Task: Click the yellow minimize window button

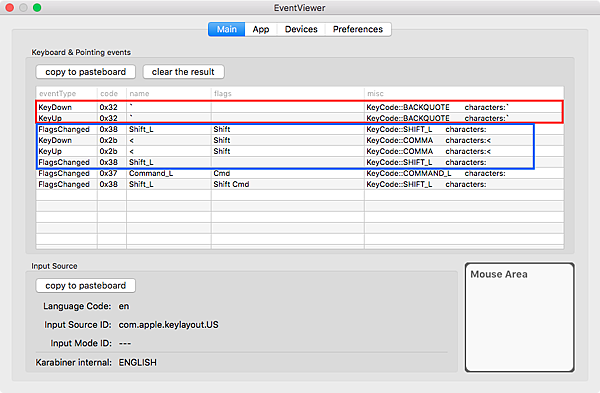Action: [23, 8]
